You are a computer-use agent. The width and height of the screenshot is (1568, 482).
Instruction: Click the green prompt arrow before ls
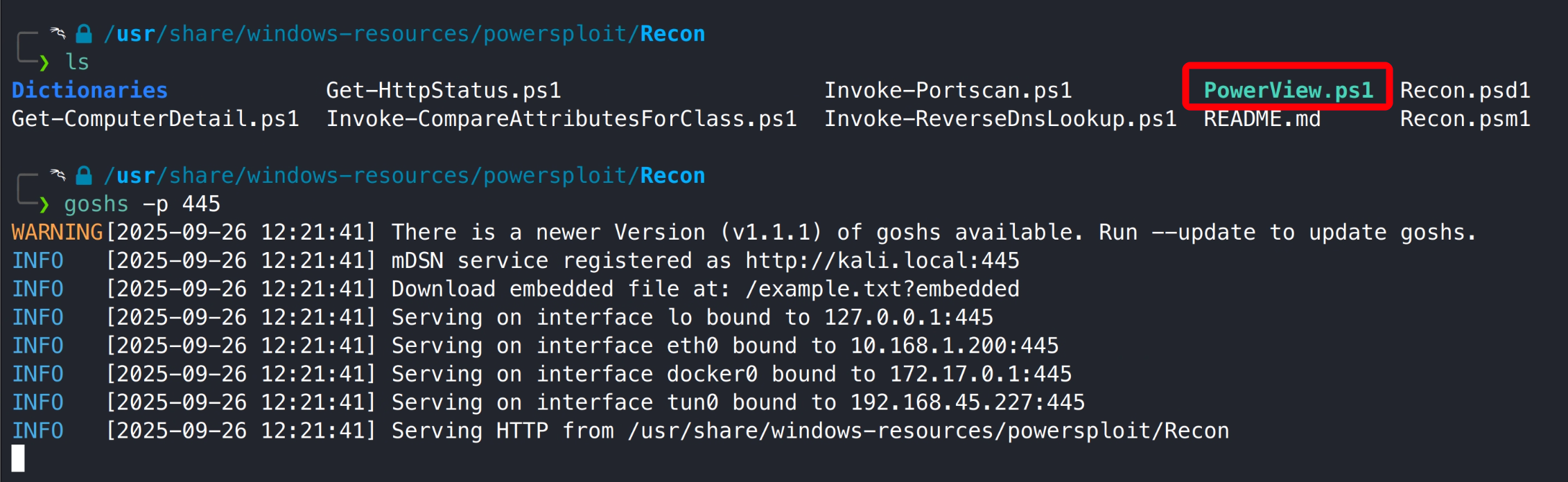tap(44, 63)
